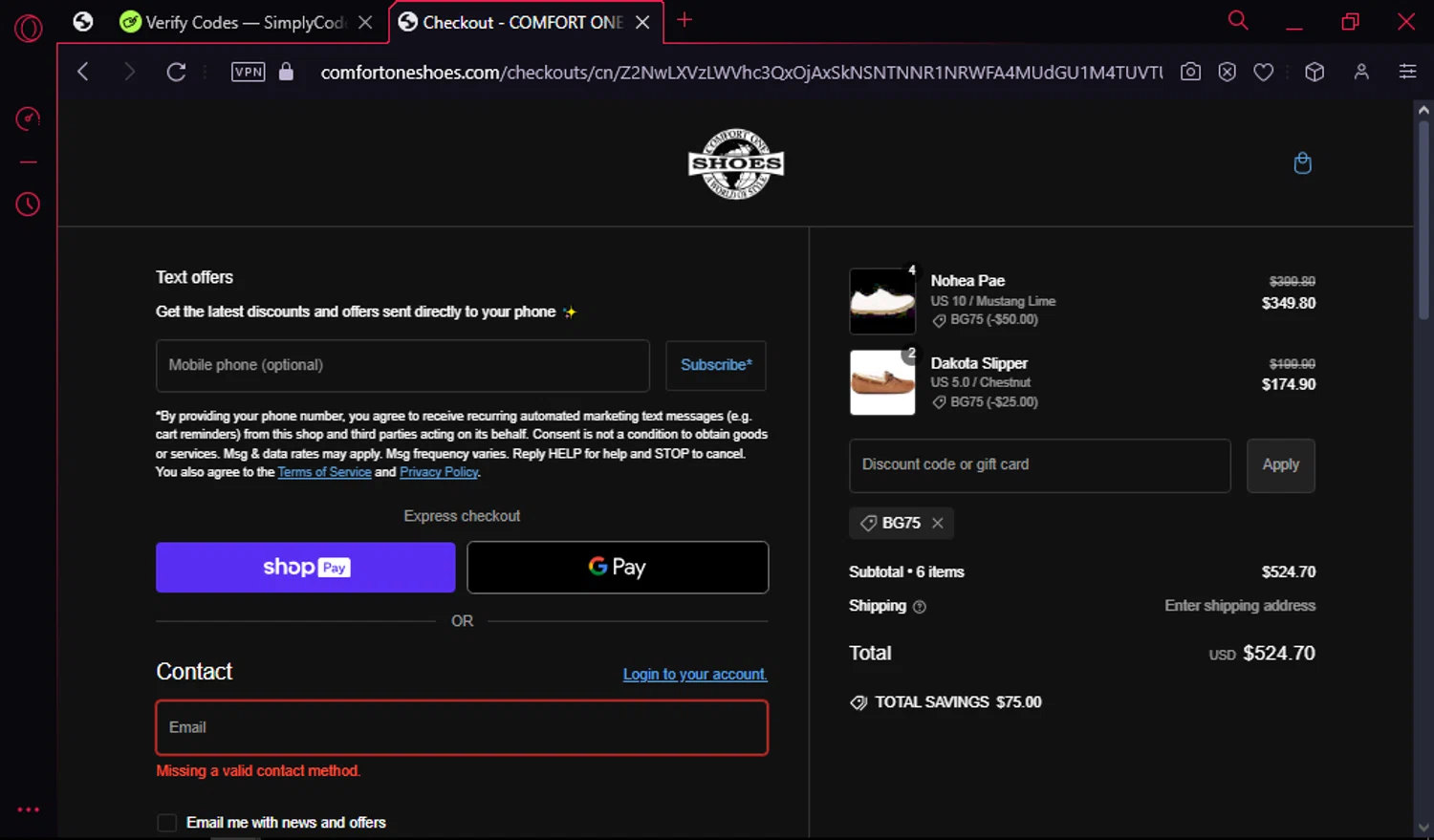Screen dimensions: 1434x840
Task: Reload the checkout page
Action: 176,72
